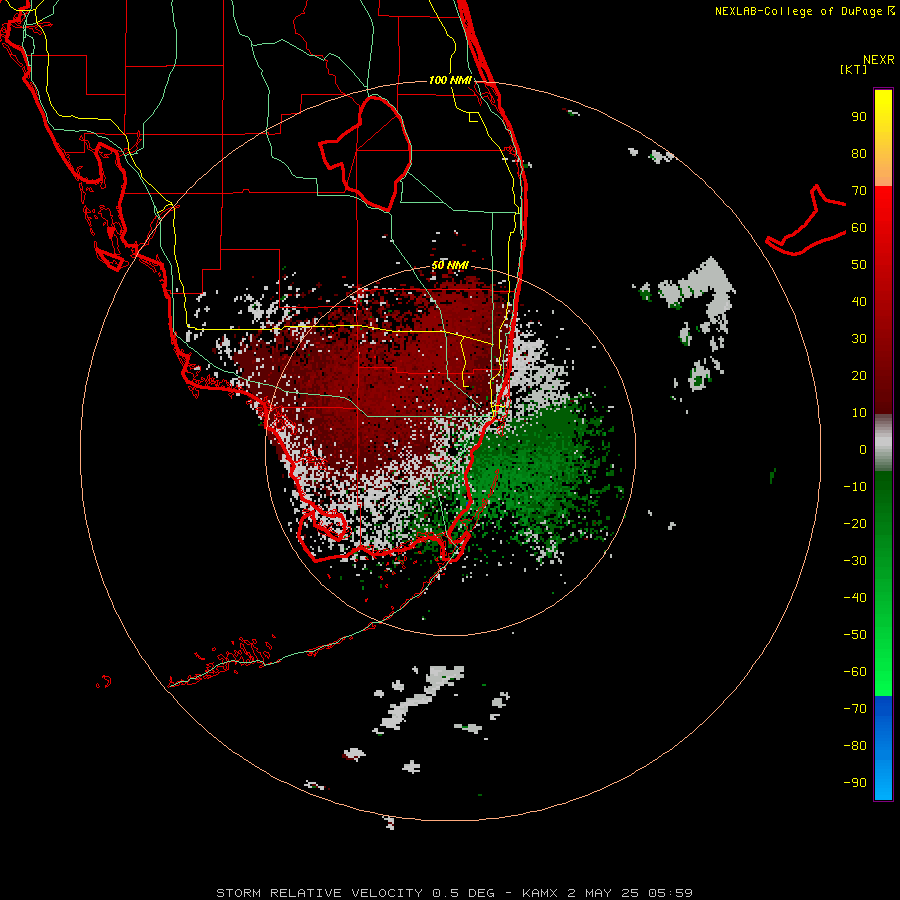Select the gray zero-velocity color bar segment
This screenshot has width=900, height=900.
pos(883,443)
